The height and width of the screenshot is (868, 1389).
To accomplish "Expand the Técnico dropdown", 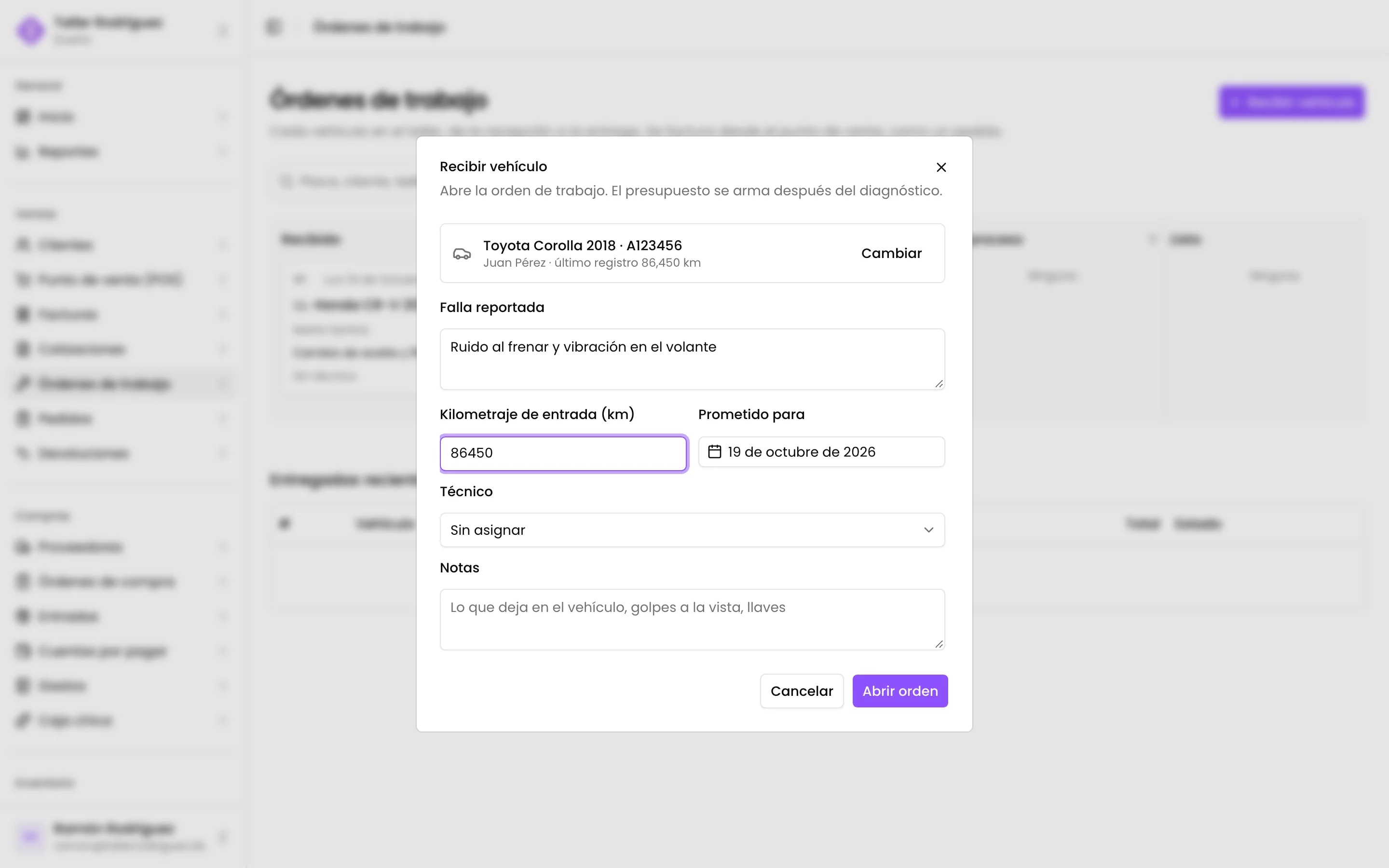I will point(692,530).
